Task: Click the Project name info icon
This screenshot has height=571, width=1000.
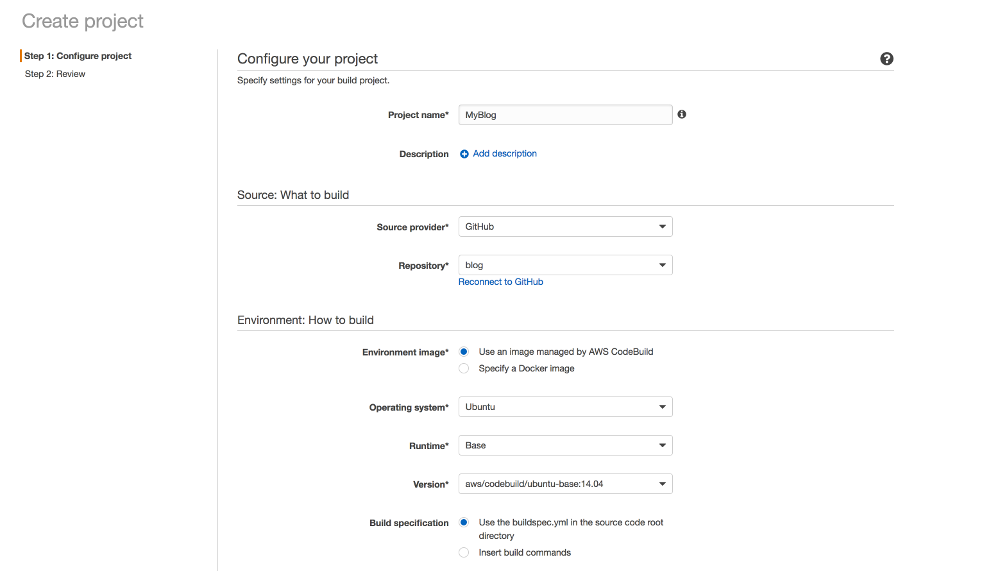Action: 682,115
